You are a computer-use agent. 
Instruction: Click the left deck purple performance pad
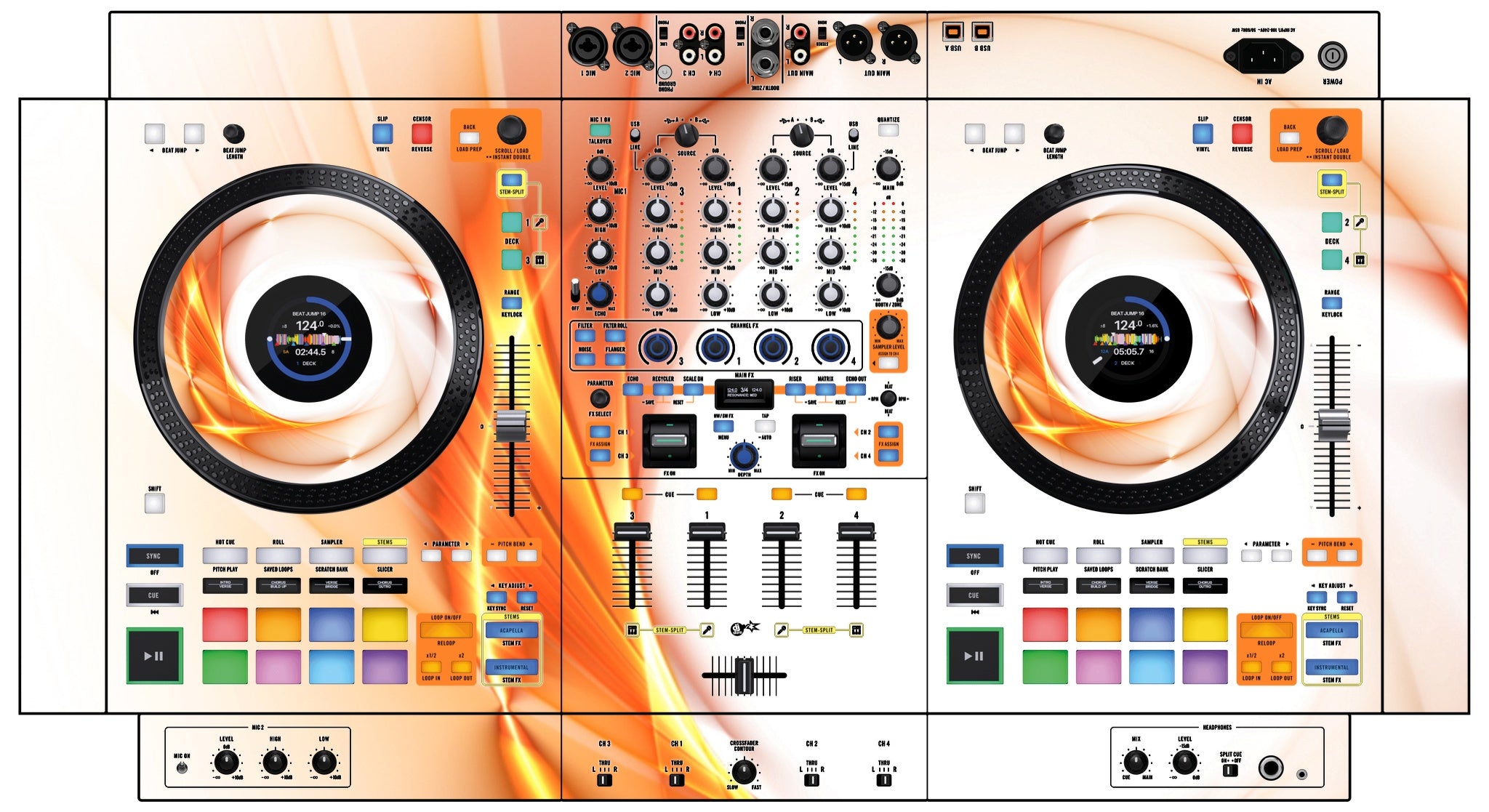(x=385, y=667)
